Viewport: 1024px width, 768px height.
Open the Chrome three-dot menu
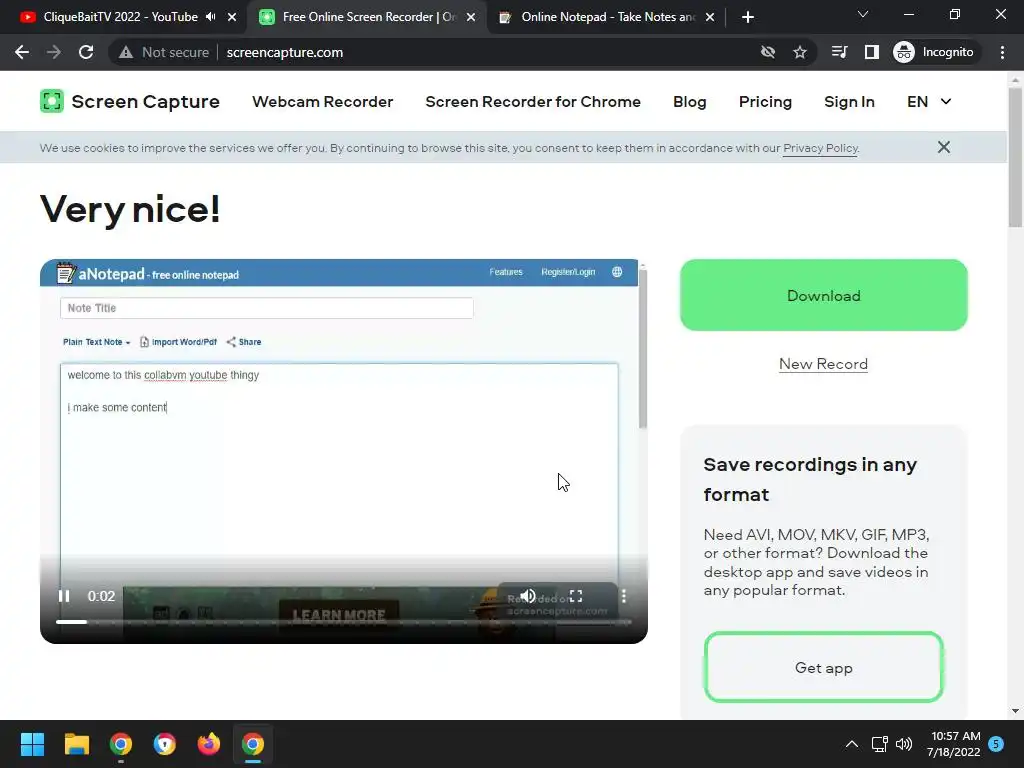1002,52
